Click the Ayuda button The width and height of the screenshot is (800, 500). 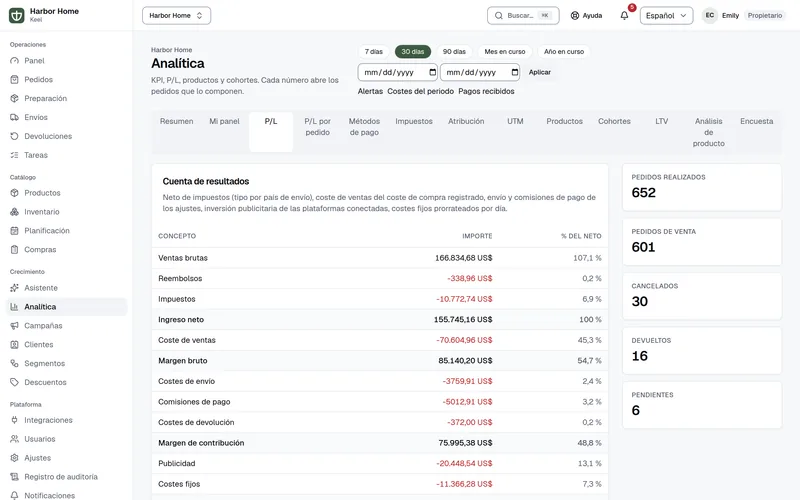pos(586,15)
